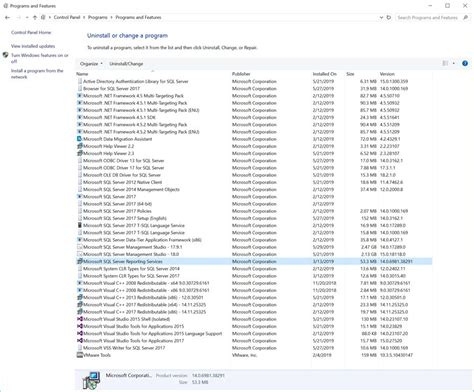Select Visual C++ 2017 Redistributable (x86) row
The height and width of the screenshot is (392, 474).
(254, 312)
